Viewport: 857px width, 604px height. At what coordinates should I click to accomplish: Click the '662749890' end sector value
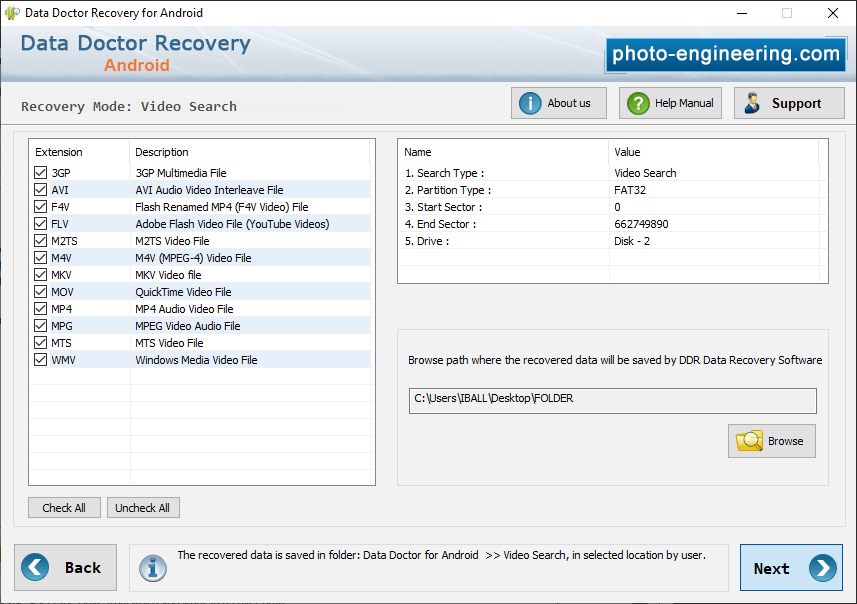point(641,224)
